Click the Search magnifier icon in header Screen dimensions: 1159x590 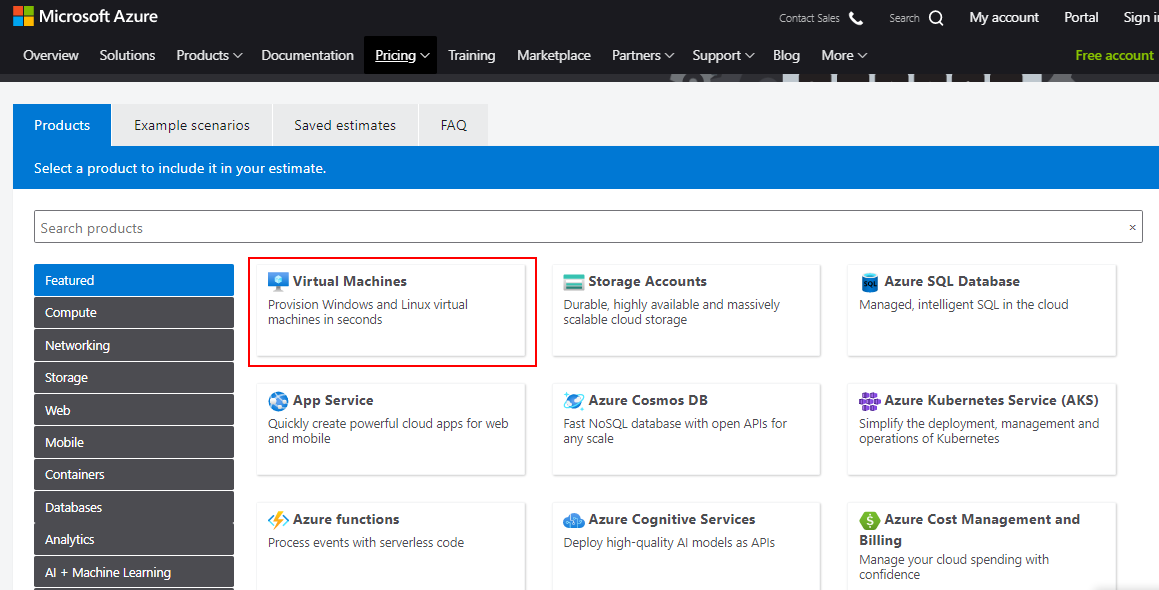(x=935, y=18)
